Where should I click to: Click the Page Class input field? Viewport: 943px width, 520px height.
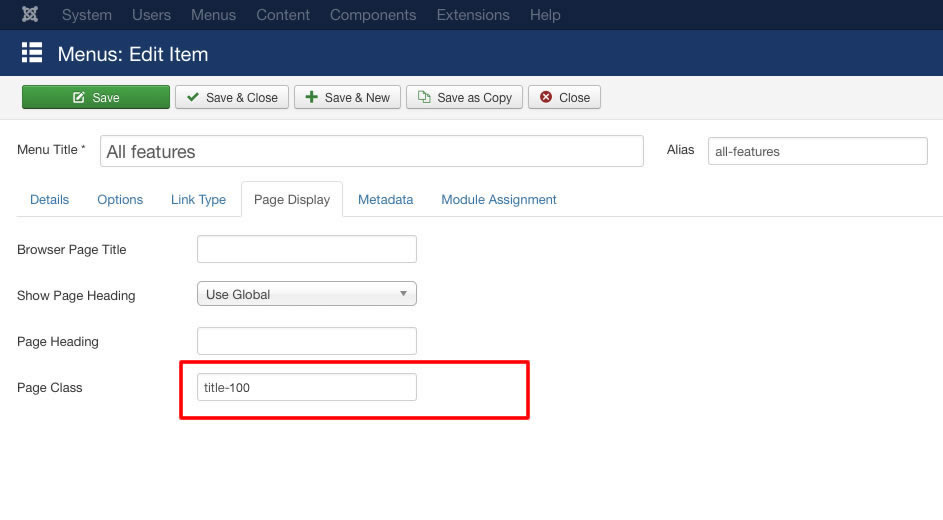pos(307,387)
